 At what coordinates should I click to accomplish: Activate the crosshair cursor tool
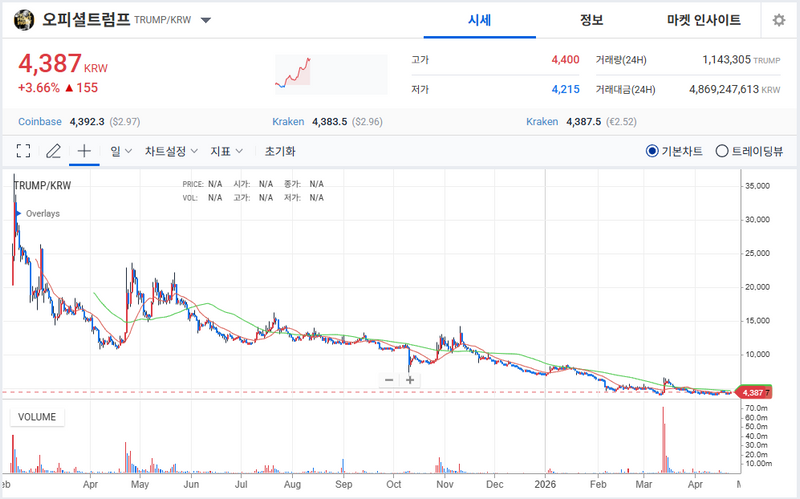85,151
